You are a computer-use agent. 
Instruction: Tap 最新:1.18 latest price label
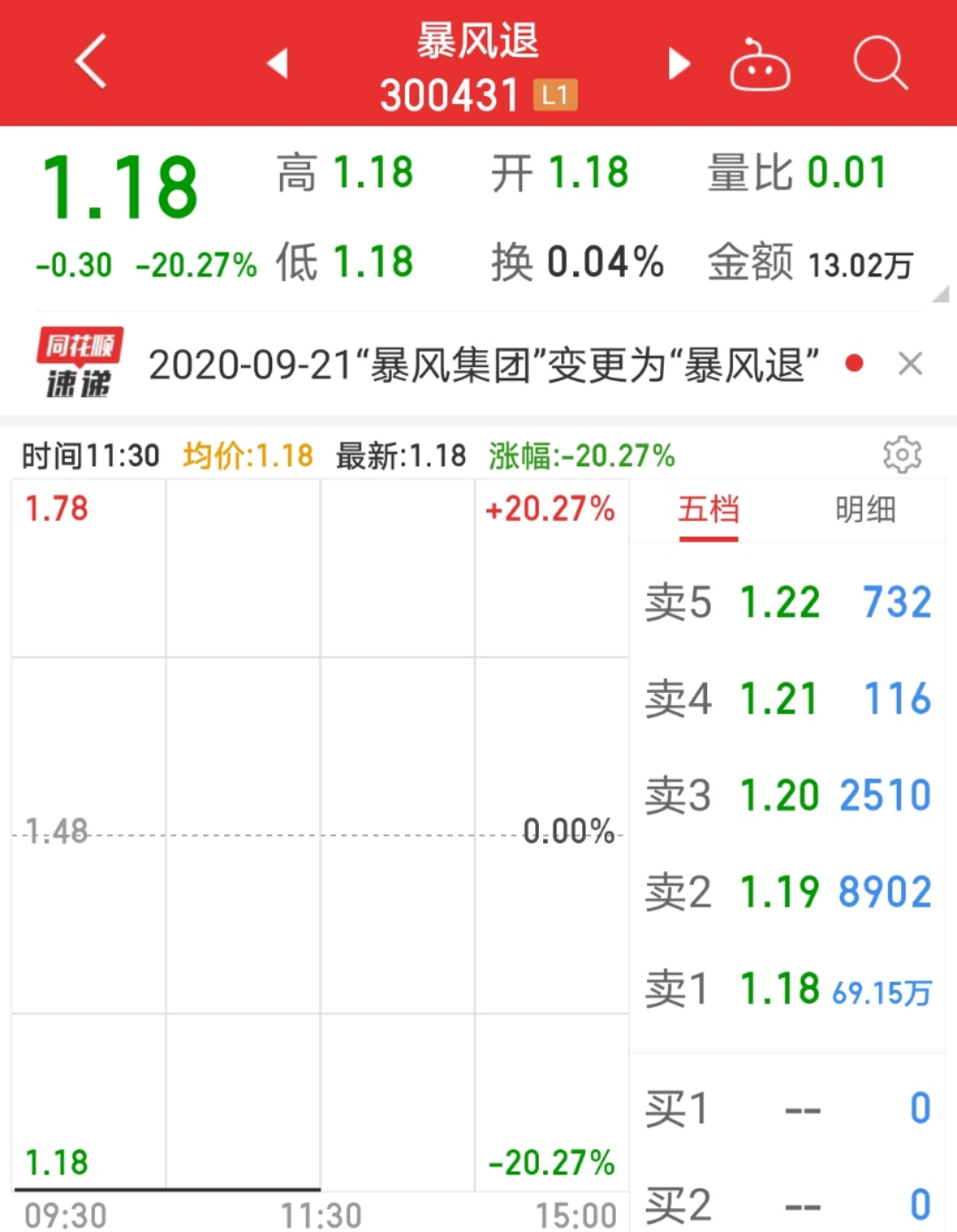(401, 456)
